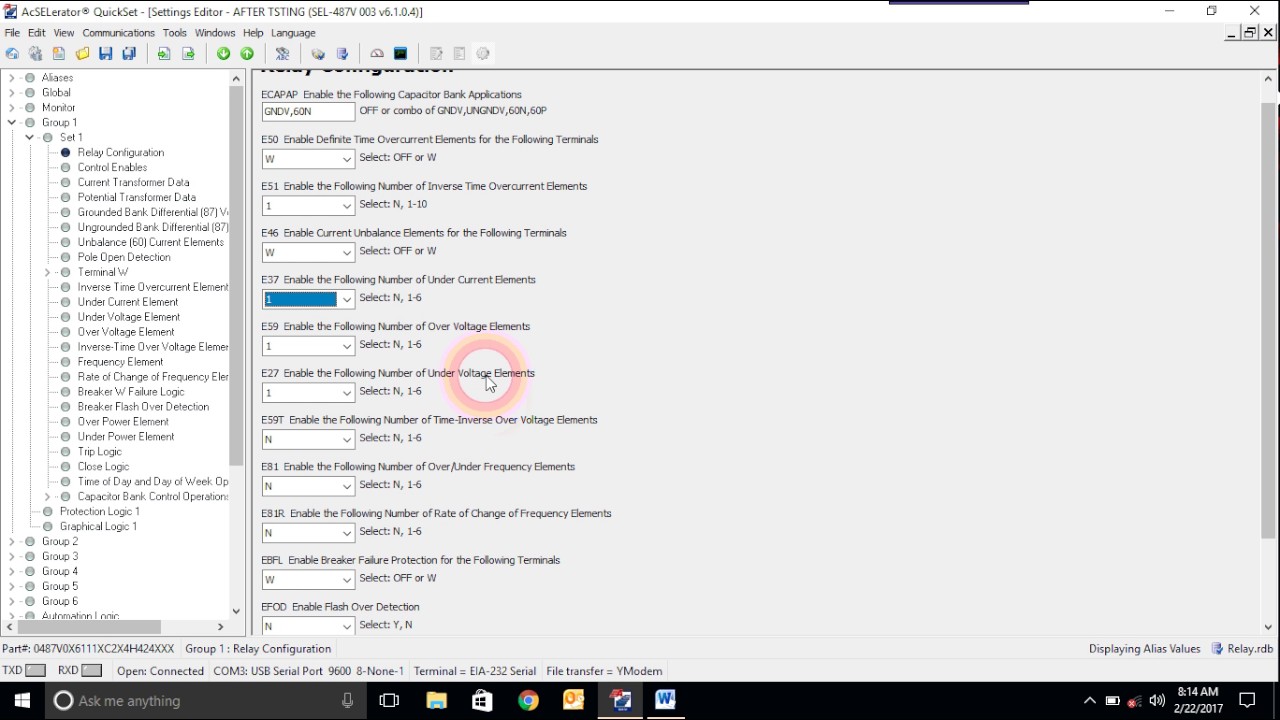1280x720 pixels.
Task: Open the action center notification icon
Action: (x=1247, y=701)
